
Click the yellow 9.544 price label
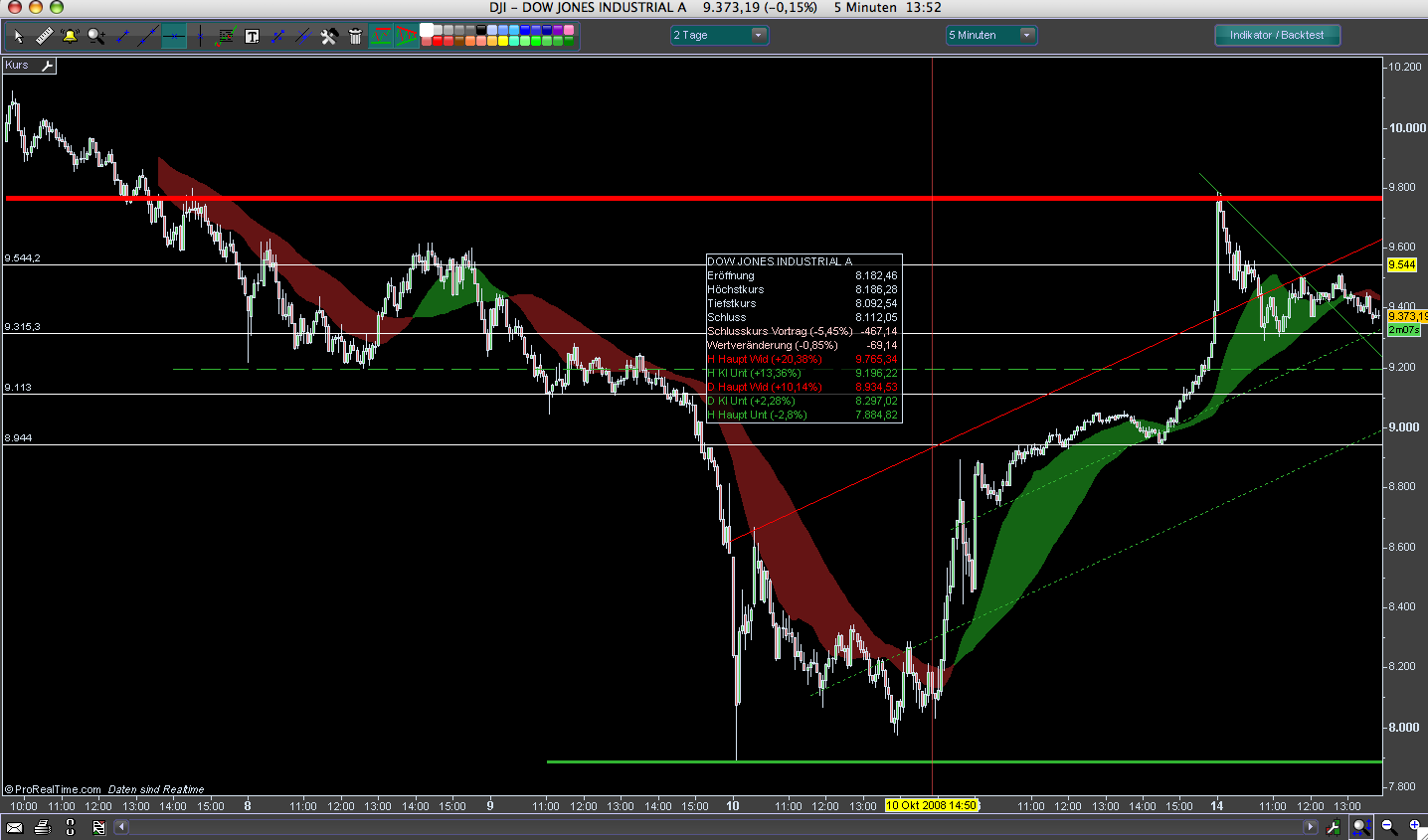(1401, 264)
